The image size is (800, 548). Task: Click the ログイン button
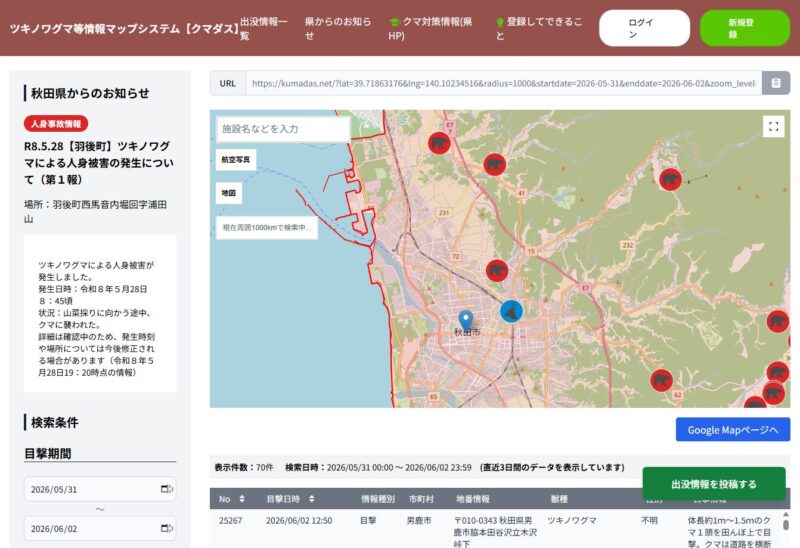644,28
